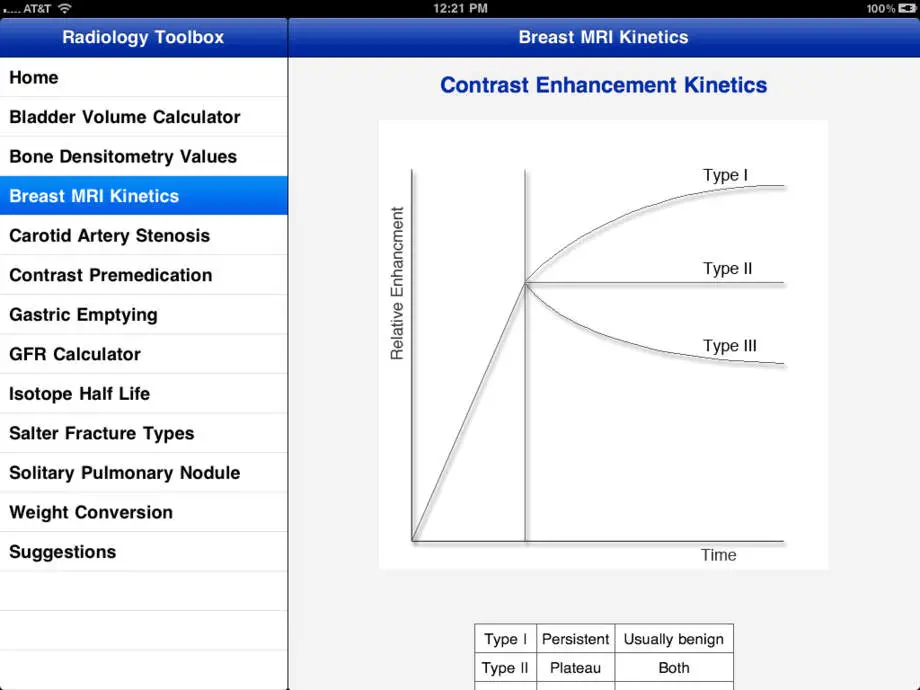This screenshot has height=690, width=920.
Task: Open the Suggestions item
Action: coord(144,552)
